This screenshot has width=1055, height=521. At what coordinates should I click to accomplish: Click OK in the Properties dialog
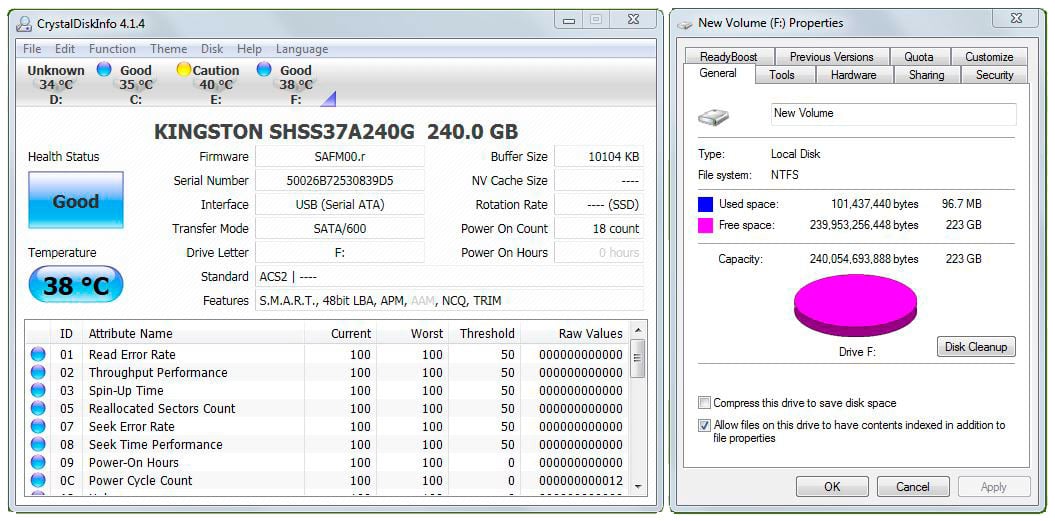[x=832, y=487]
